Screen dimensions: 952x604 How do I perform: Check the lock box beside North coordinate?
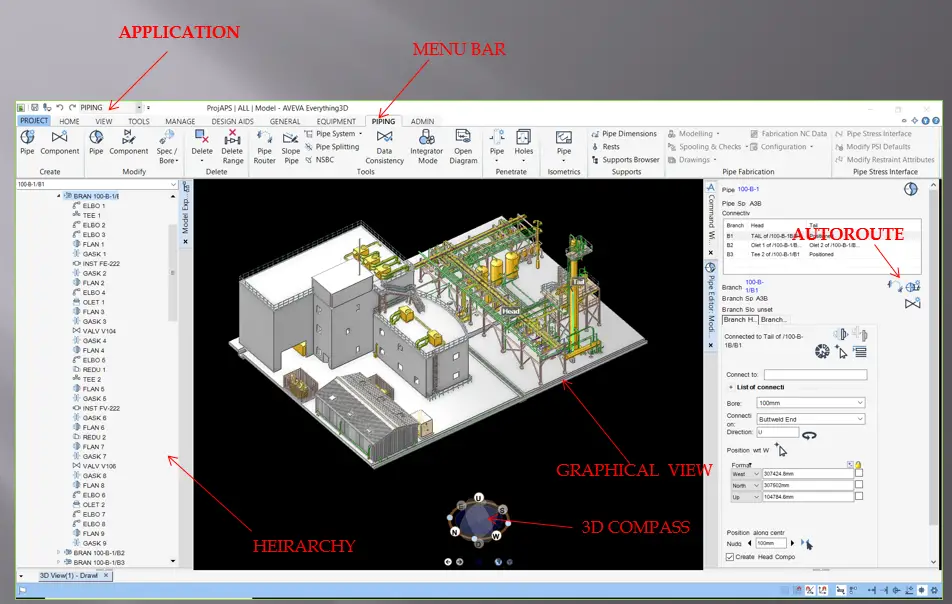click(x=859, y=485)
